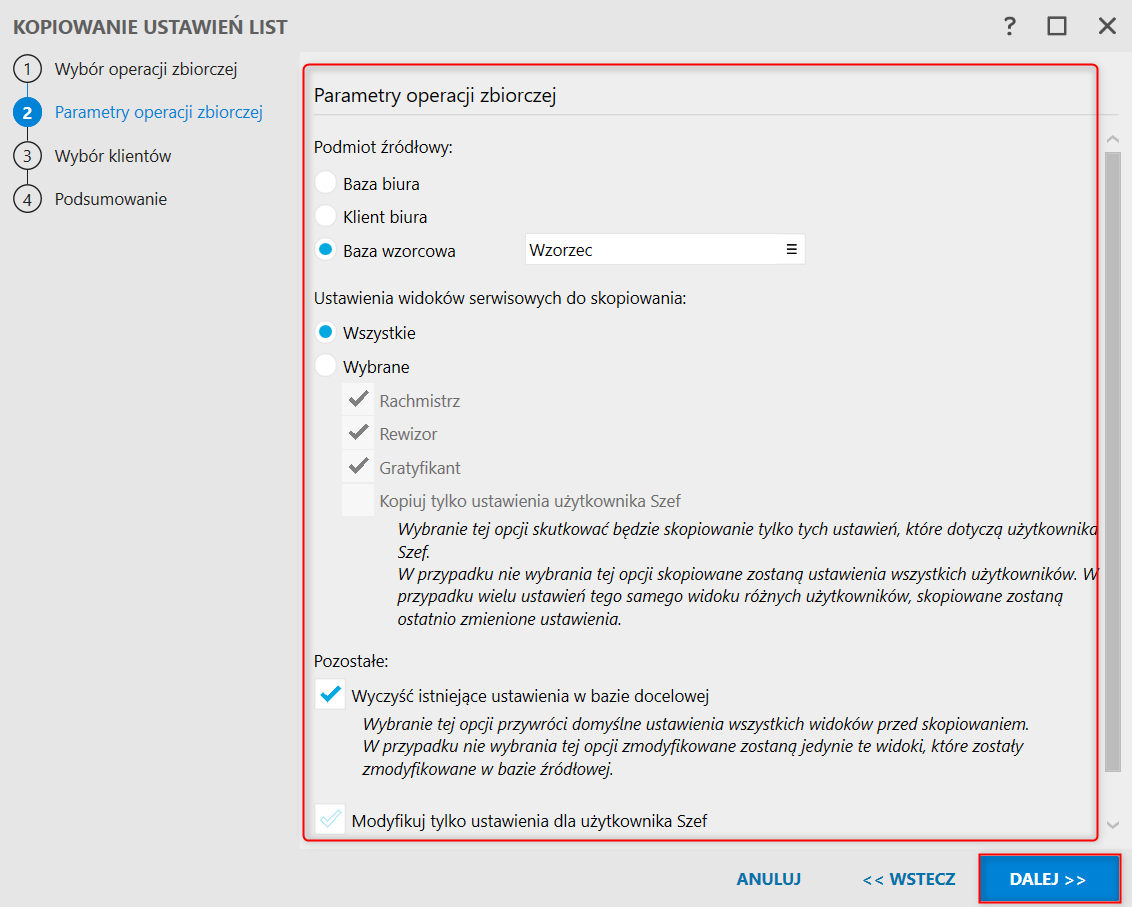Click the DALEJ >> button

tap(1048, 880)
